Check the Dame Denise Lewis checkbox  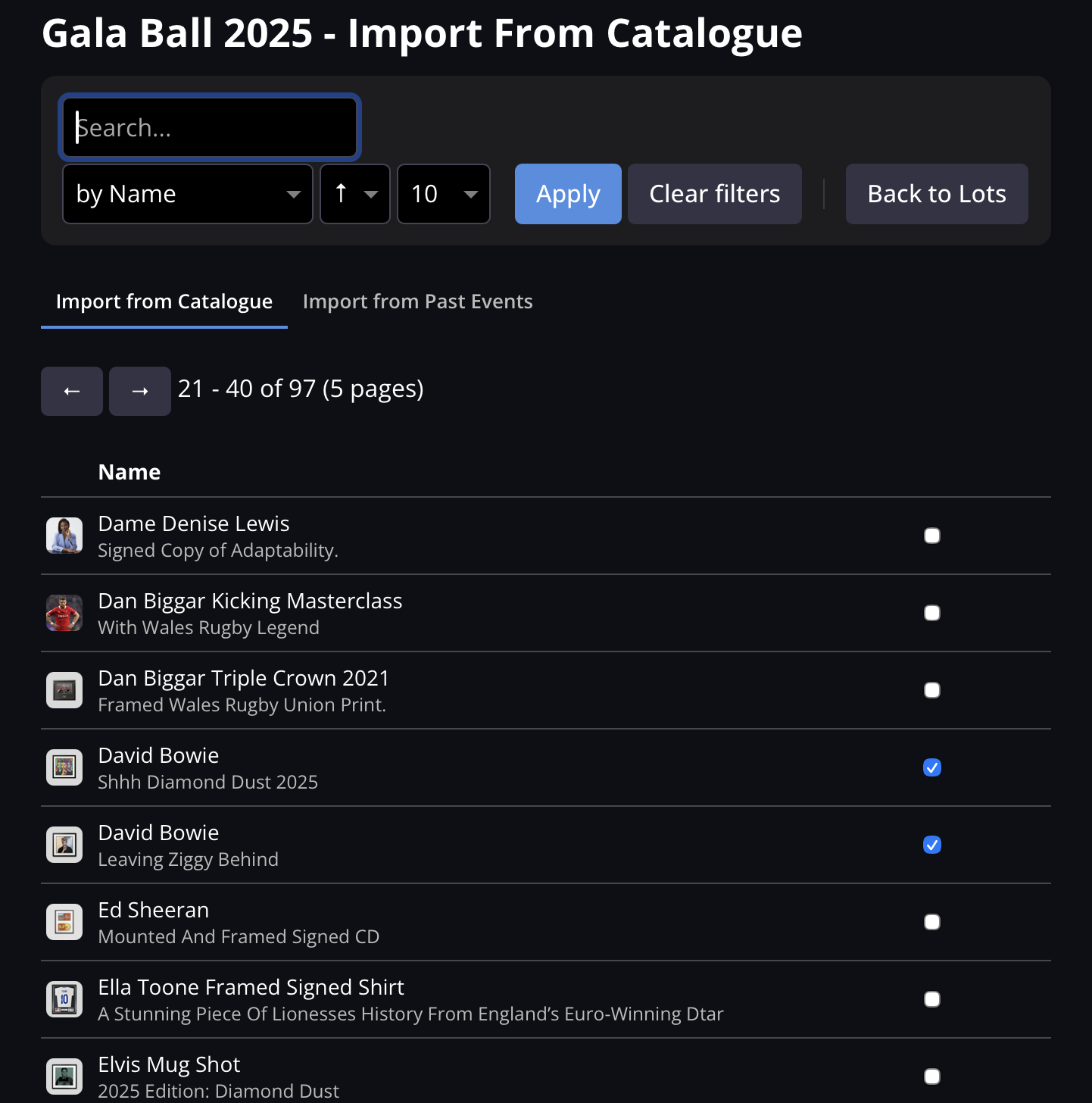[932, 536]
